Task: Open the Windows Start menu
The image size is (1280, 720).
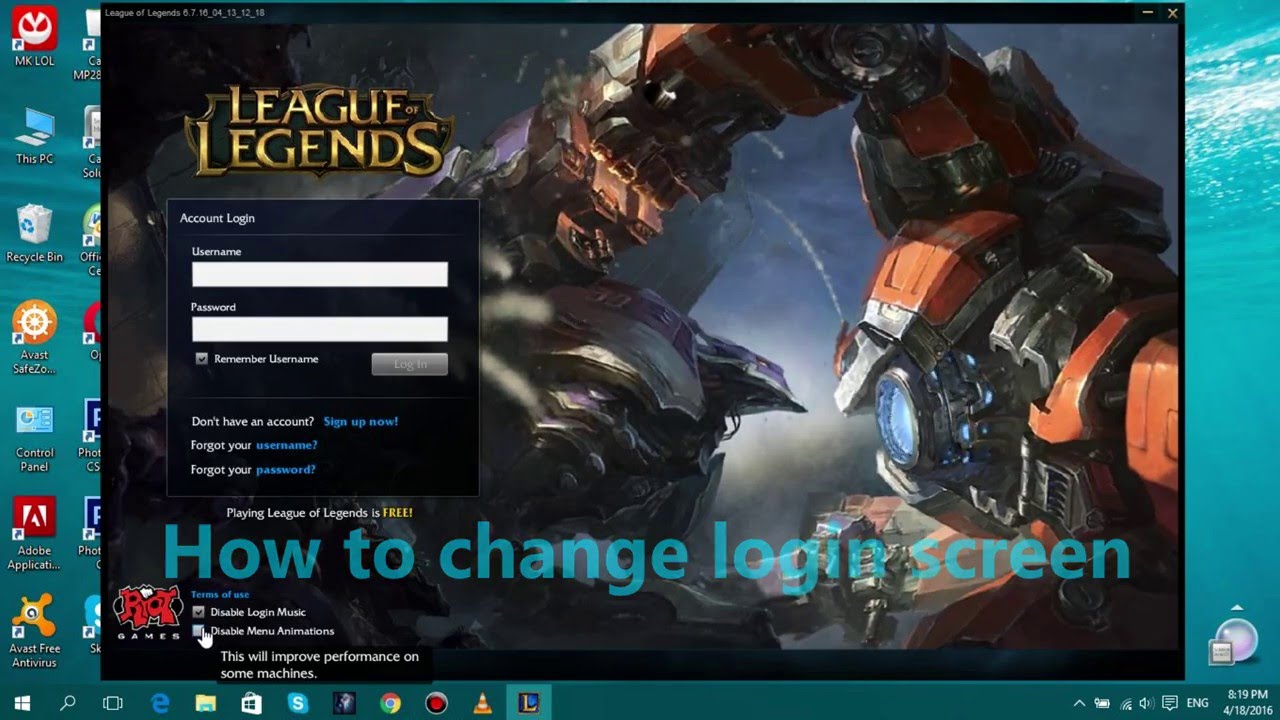Action: (x=22, y=703)
